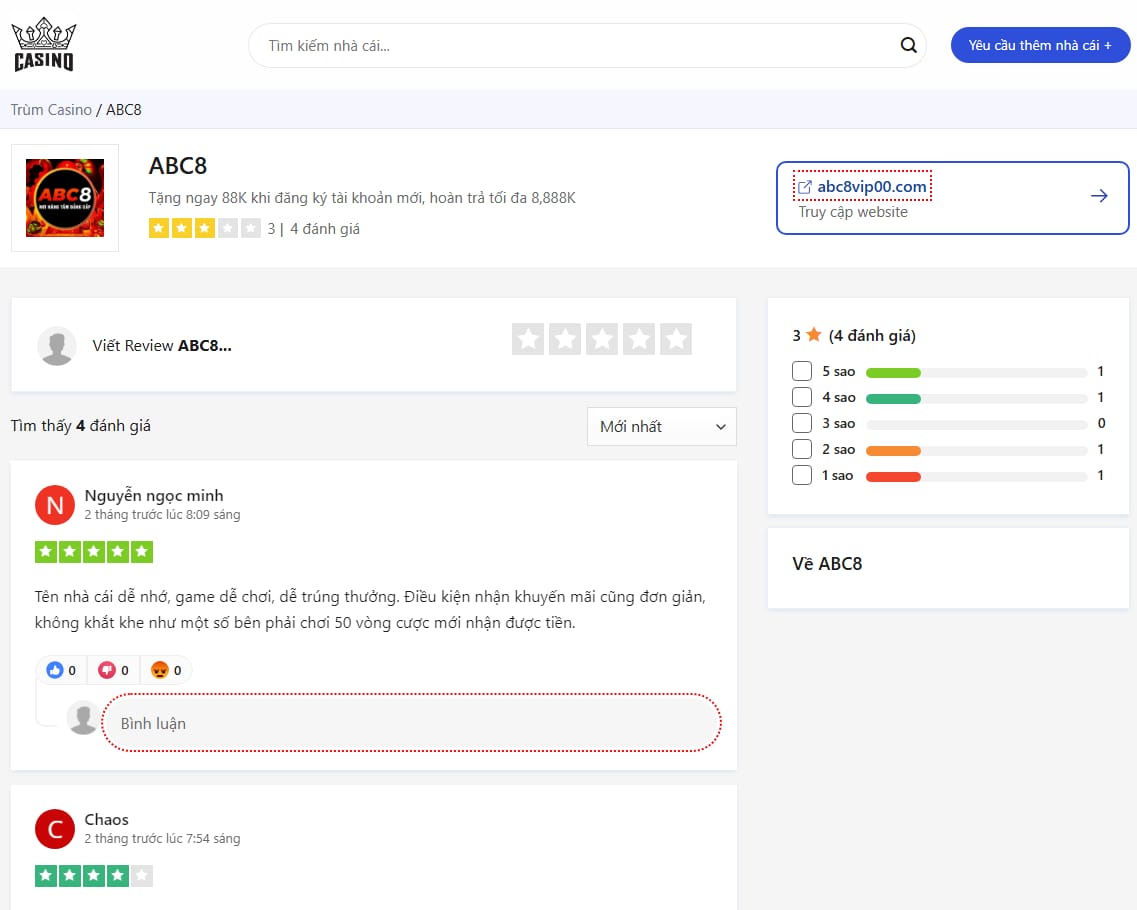The image size is (1137, 910).
Task: Click the search magnifier icon
Action: (908, 45)
